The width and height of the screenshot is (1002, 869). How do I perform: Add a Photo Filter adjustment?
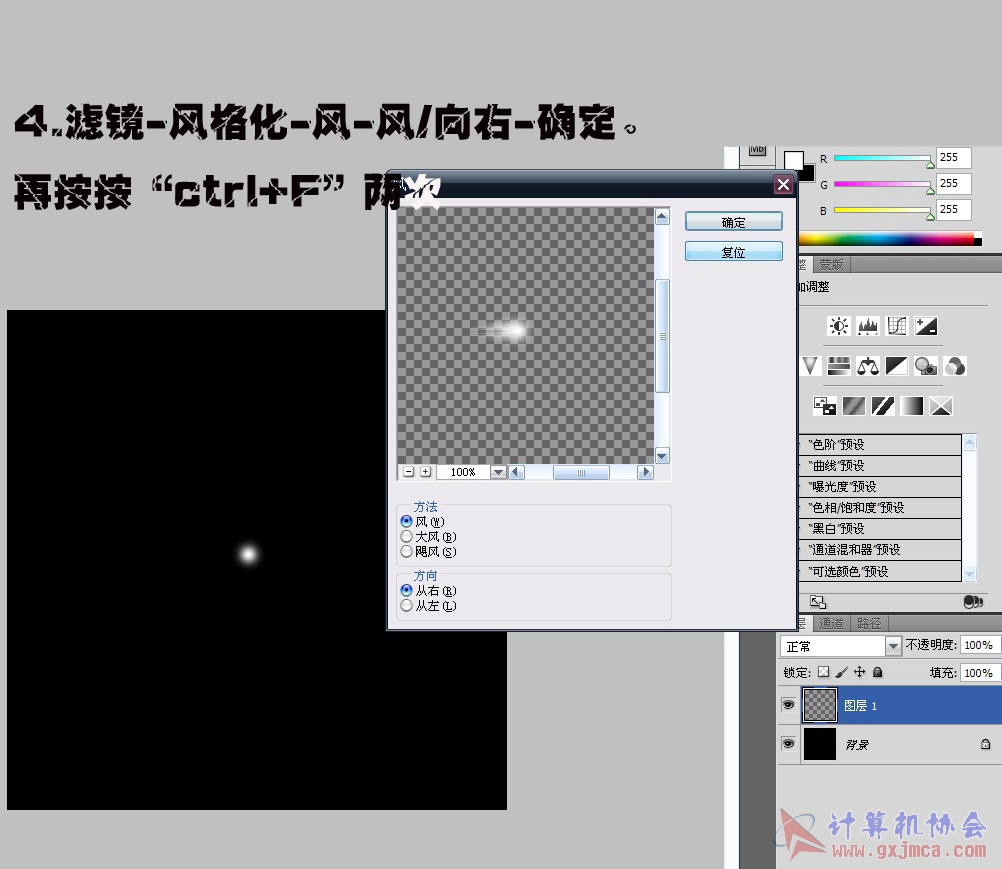point(926,366)
